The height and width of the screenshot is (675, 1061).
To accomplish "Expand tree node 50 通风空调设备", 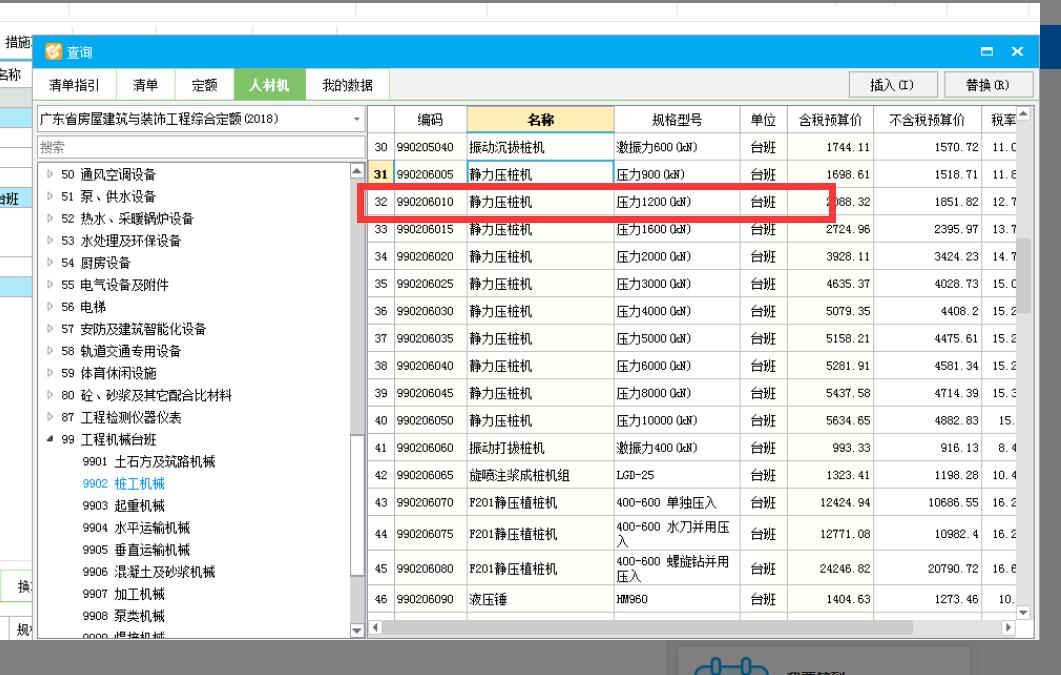I will pyautogui.click(x=50, y=174).
